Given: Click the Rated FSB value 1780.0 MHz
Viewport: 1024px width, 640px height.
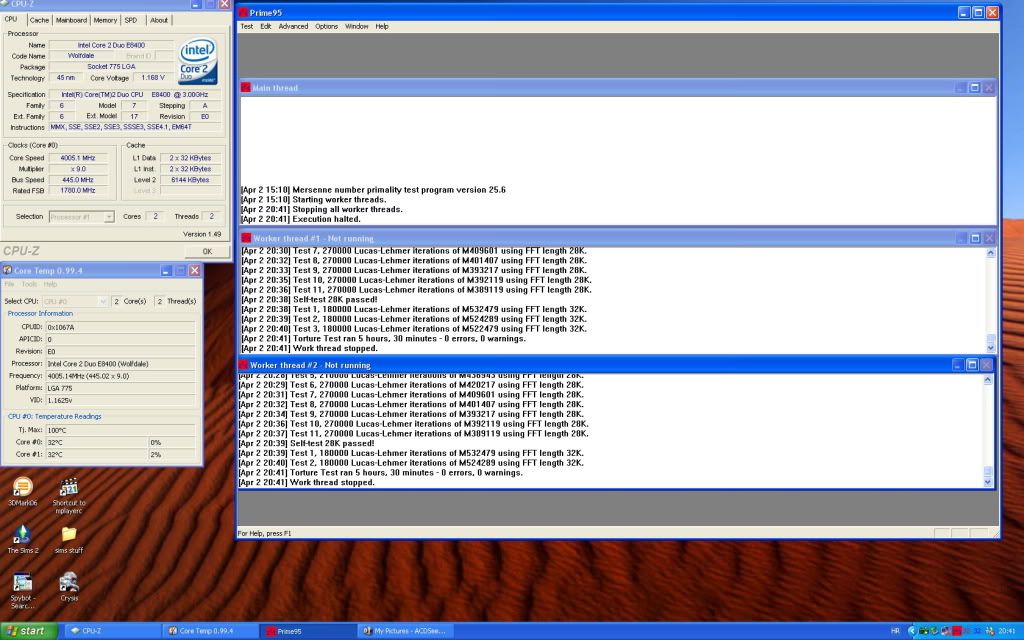Looking at the screenshot, I should pyautogui.click(x=78, y=191).
